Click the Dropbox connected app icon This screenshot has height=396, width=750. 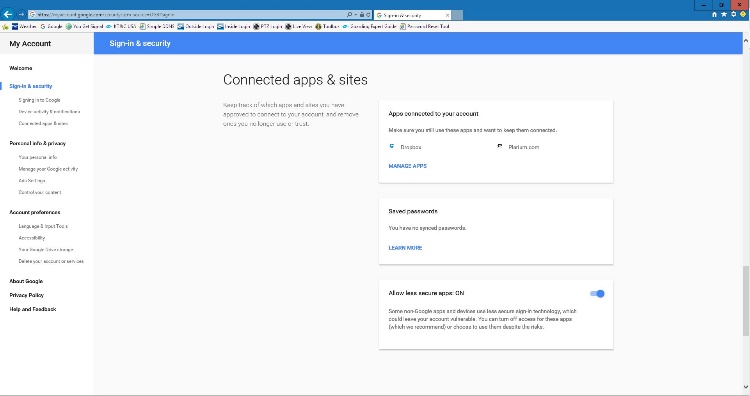coord(392,146)
